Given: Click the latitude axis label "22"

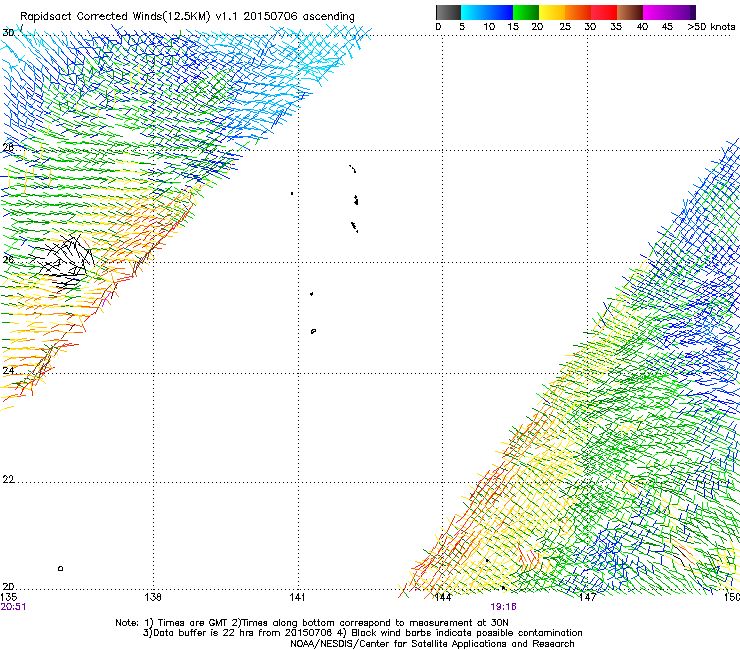Looking at the screenshot, I should tap(8, 480).
